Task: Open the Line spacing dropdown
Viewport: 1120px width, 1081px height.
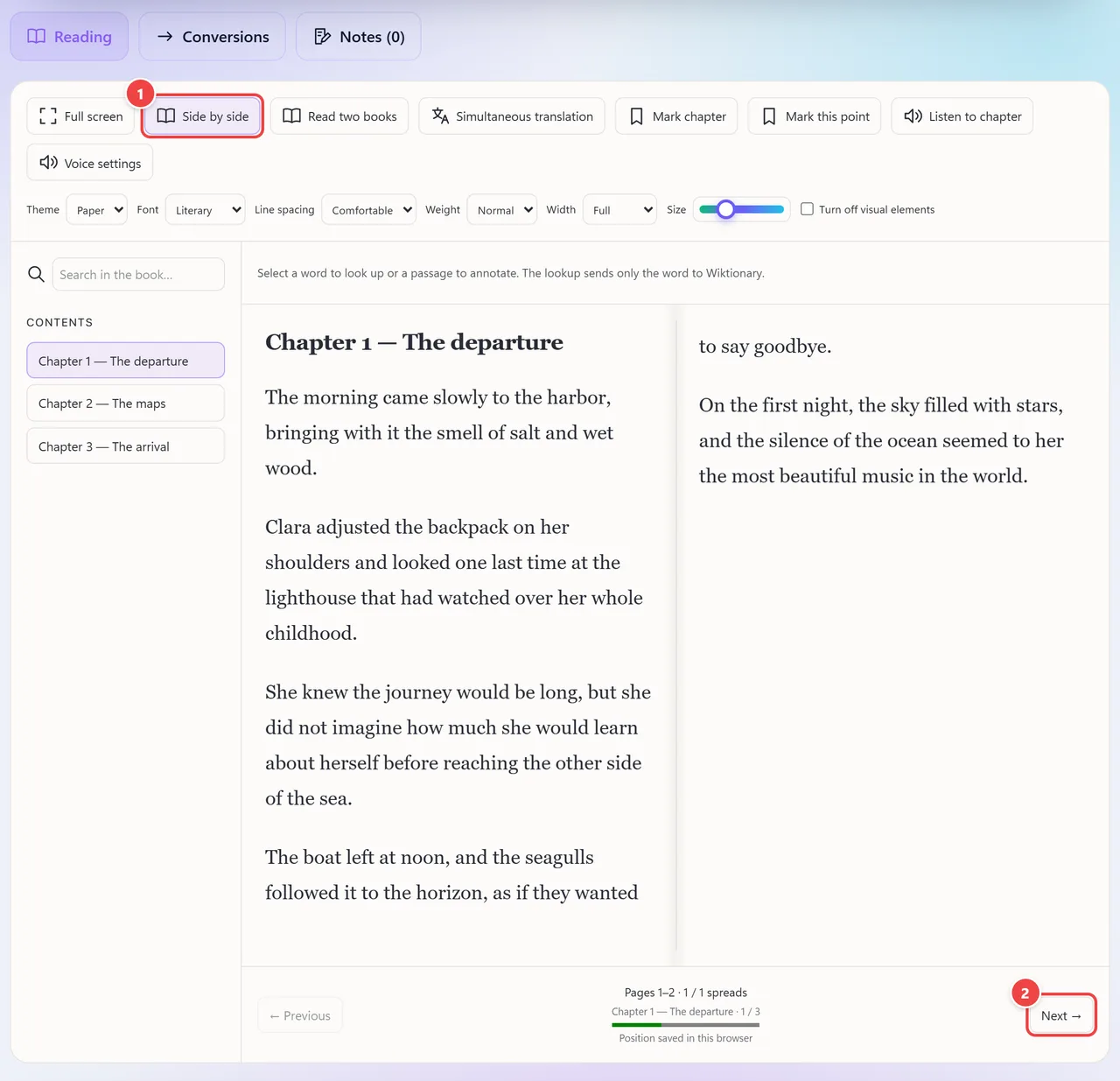Action: click(368, 210)
